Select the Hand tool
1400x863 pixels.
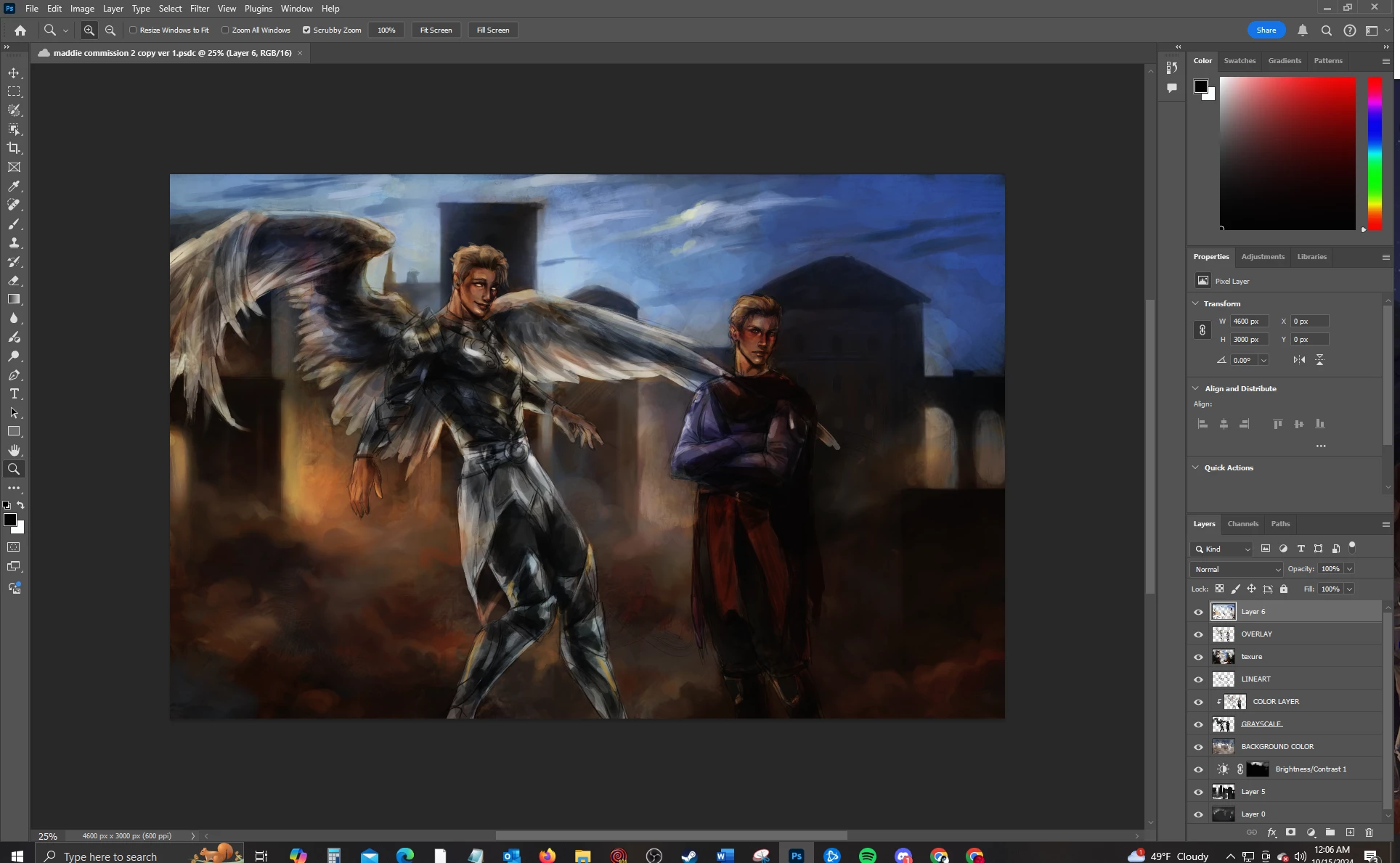[14, 450]
